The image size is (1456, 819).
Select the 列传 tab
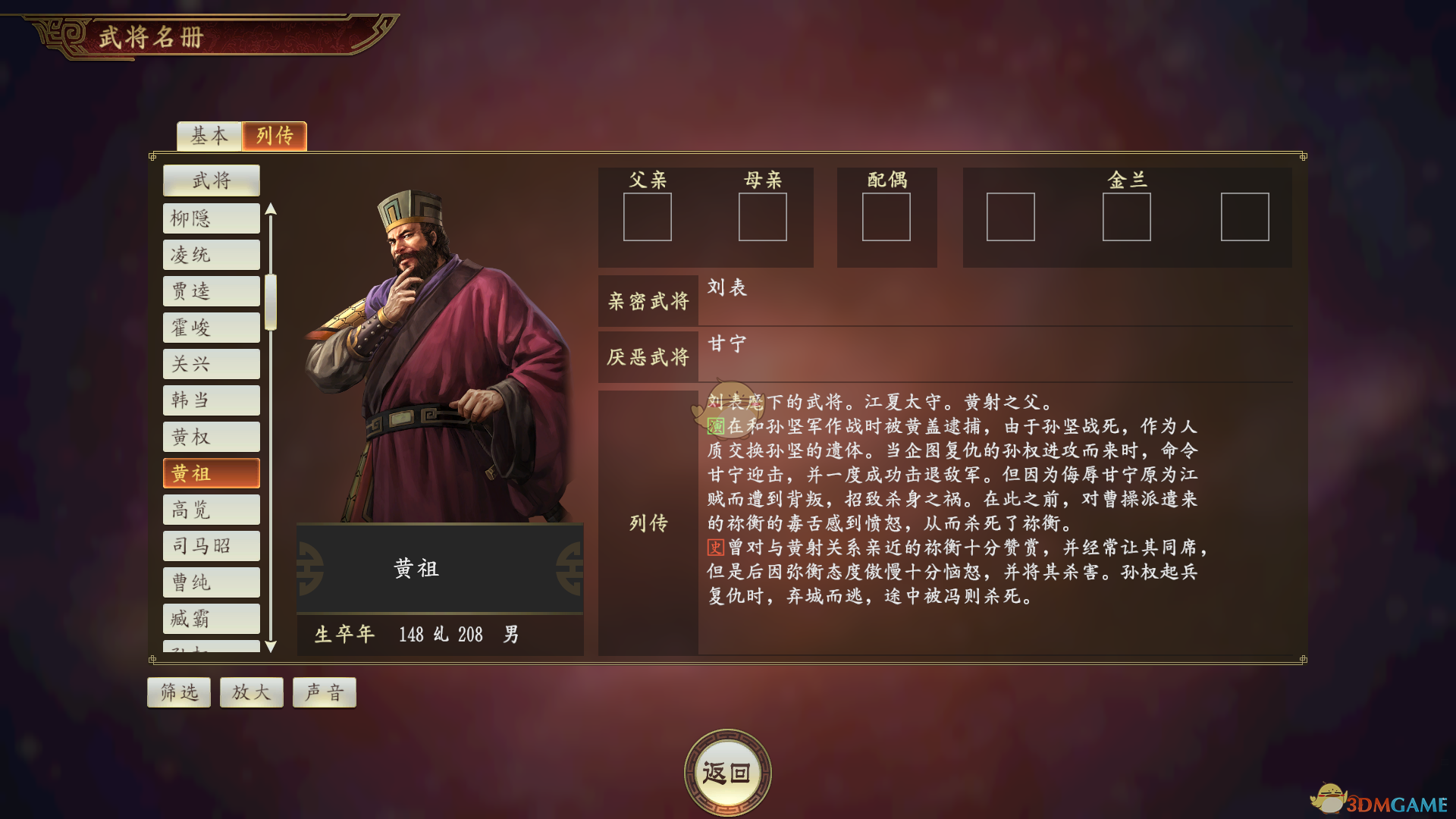tap(275, 136)
